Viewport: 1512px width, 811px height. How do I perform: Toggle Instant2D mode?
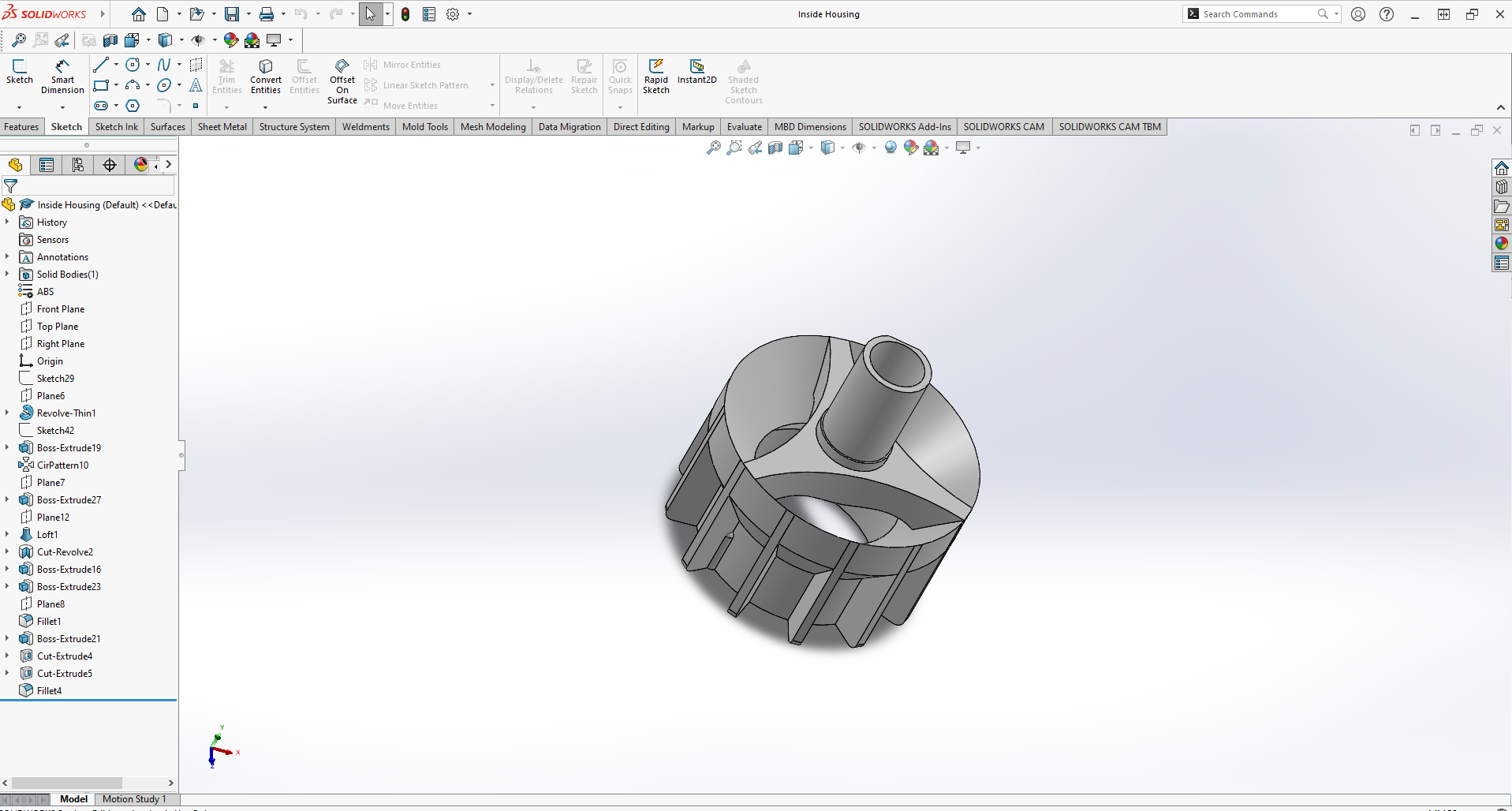[x=697, y=71]
